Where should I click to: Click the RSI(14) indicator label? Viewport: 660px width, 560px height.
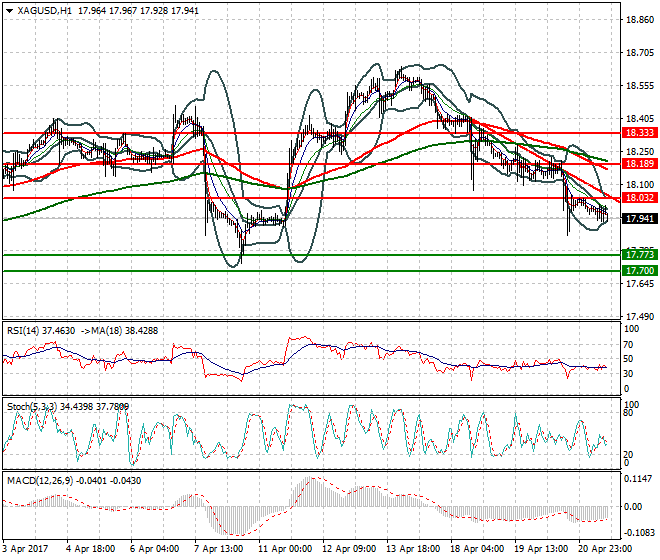[25, 330]
